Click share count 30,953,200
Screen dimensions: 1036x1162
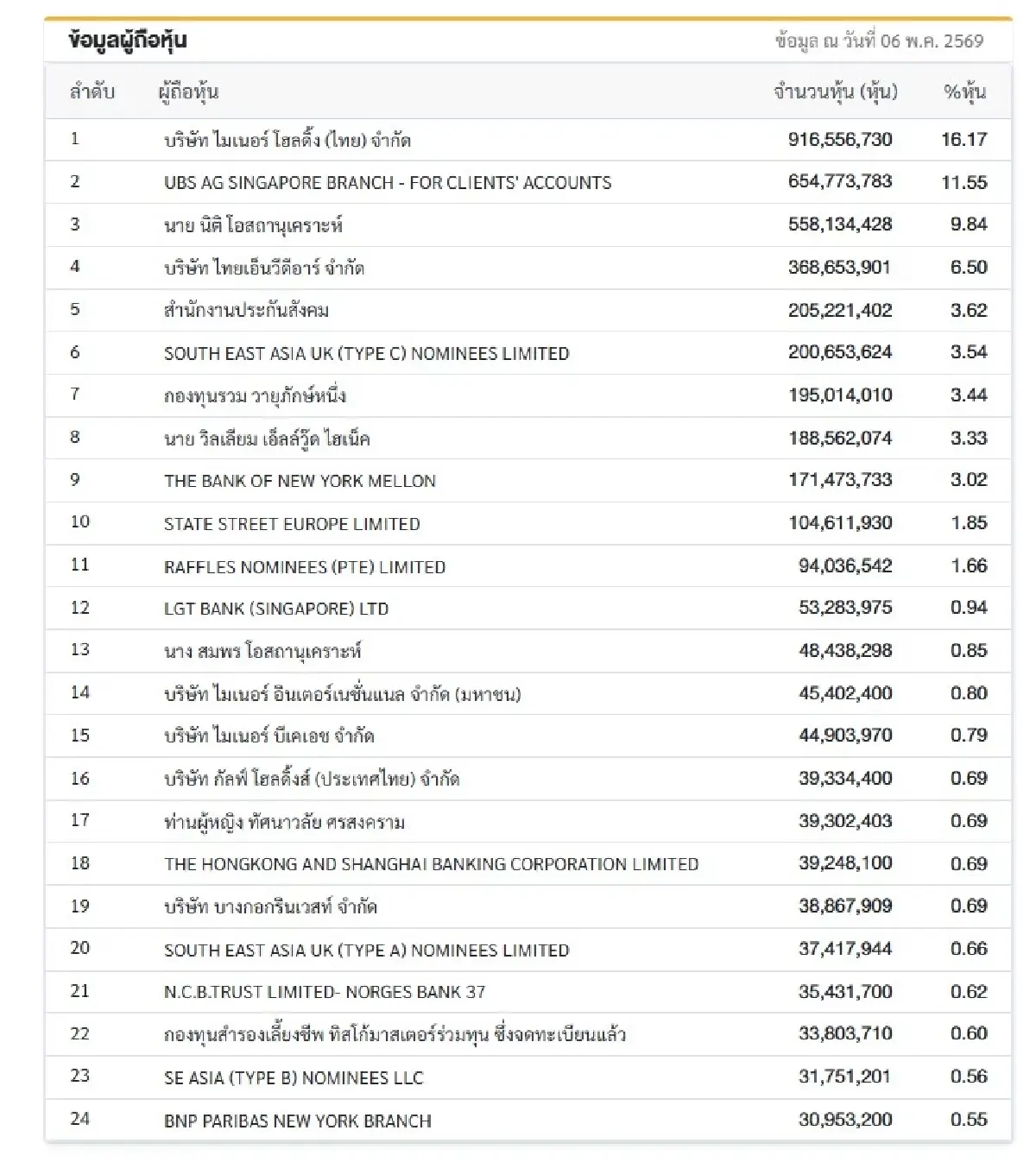[845, 1120]
